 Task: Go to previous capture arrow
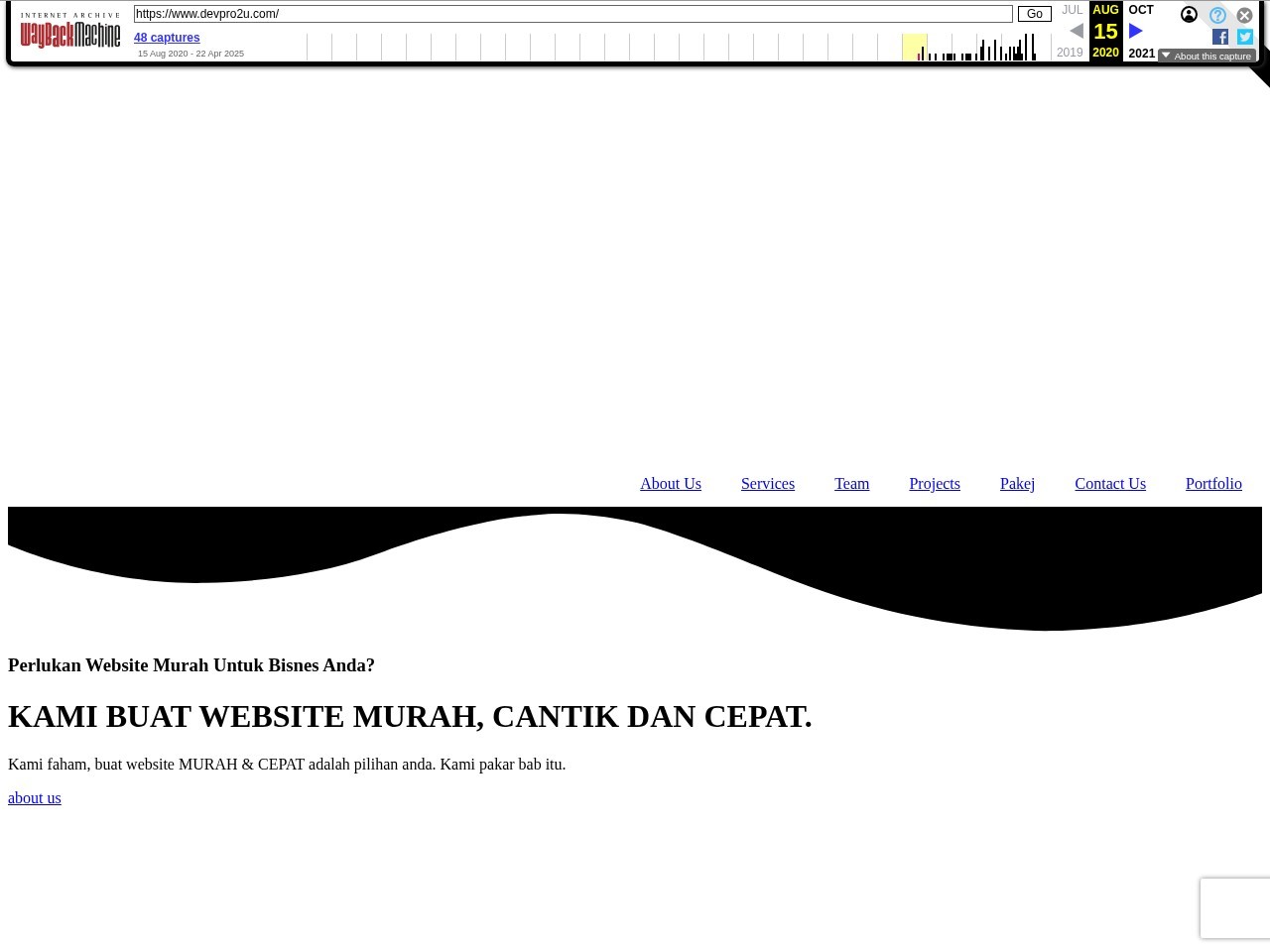1077,32
